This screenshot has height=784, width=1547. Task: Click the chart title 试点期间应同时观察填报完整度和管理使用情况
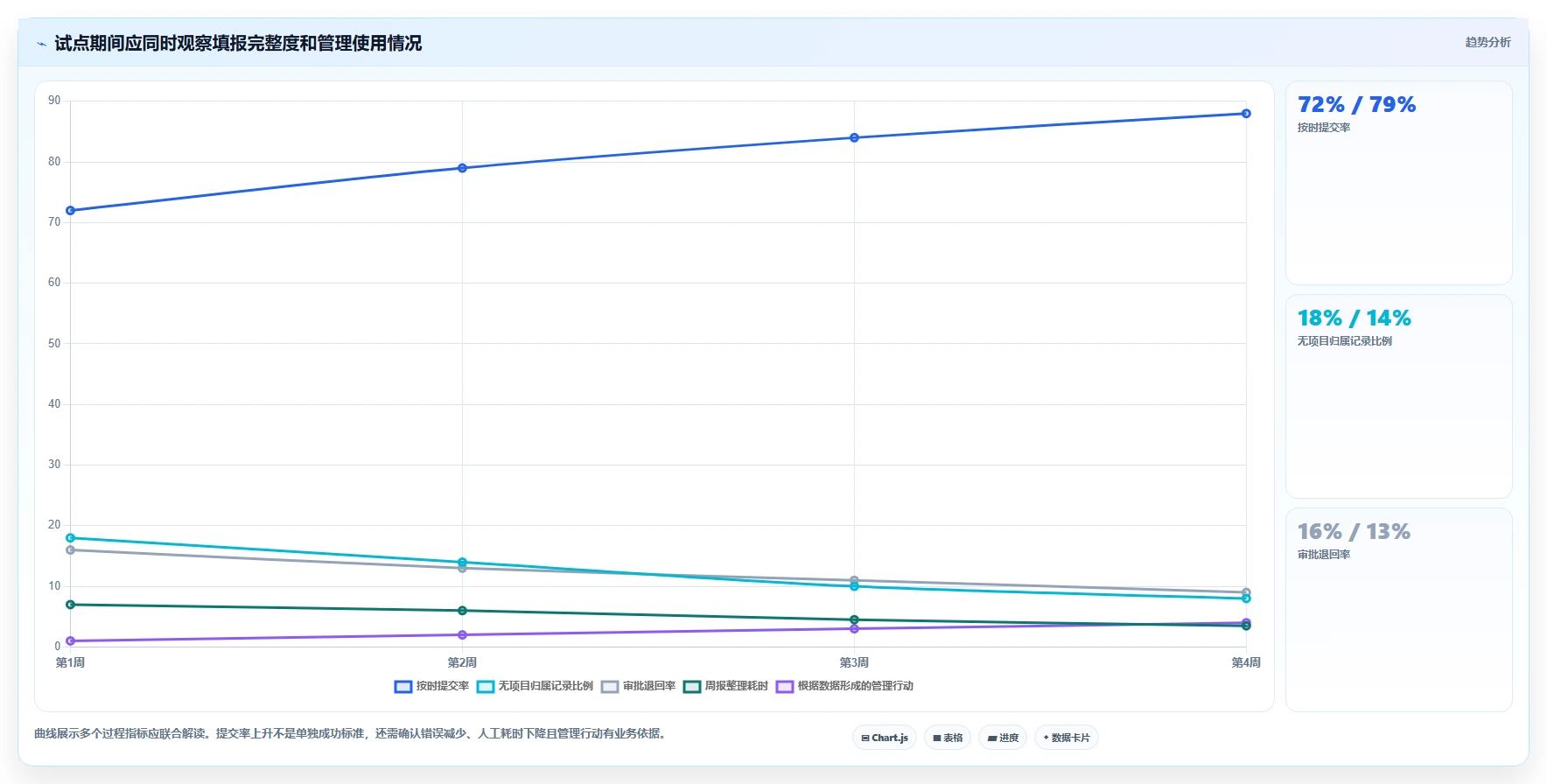[x=238, y=43]
